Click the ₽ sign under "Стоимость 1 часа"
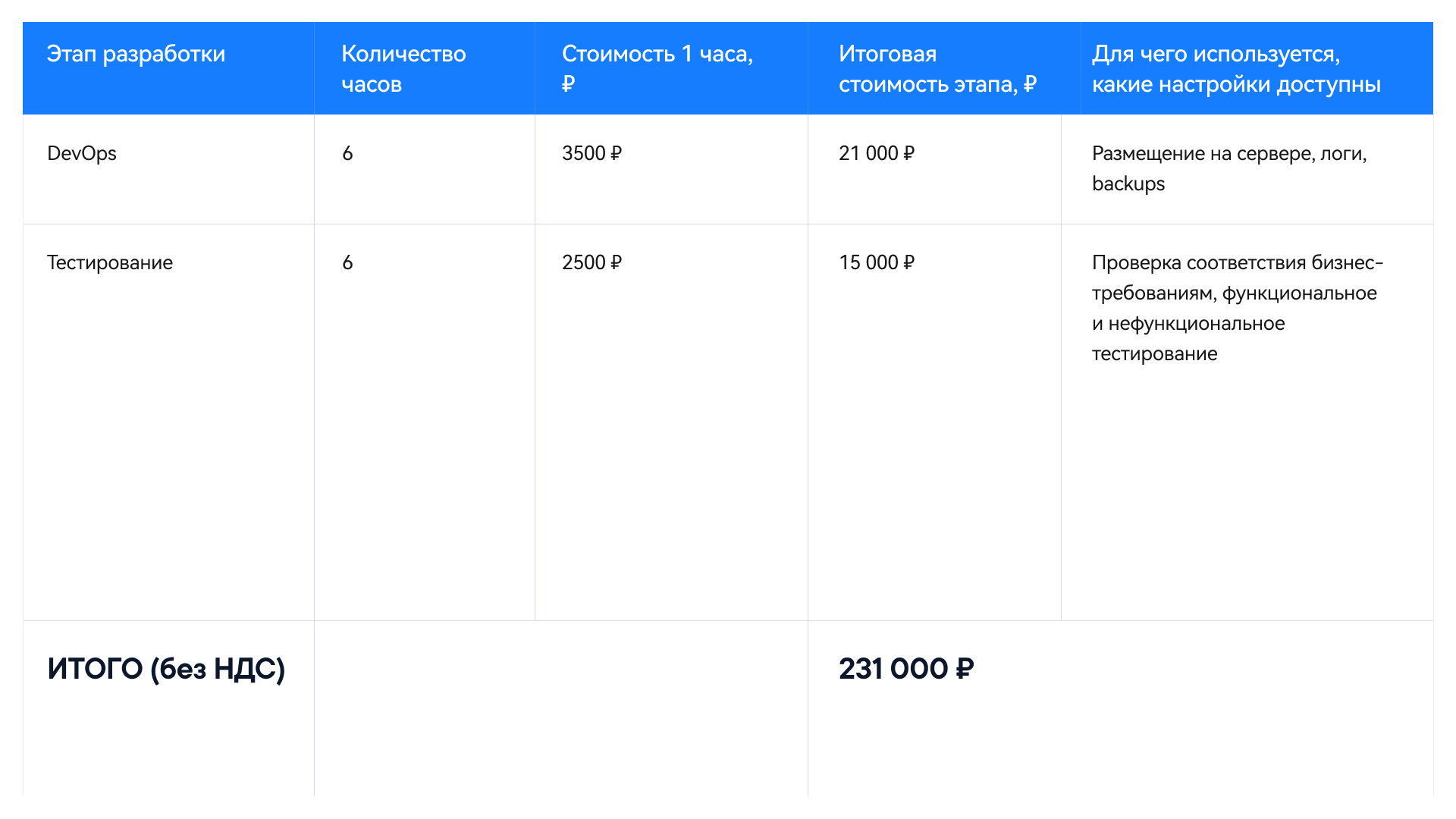The width and height of the screenshot is (1456, 819). pyautogui.click(x=568, y=84)
